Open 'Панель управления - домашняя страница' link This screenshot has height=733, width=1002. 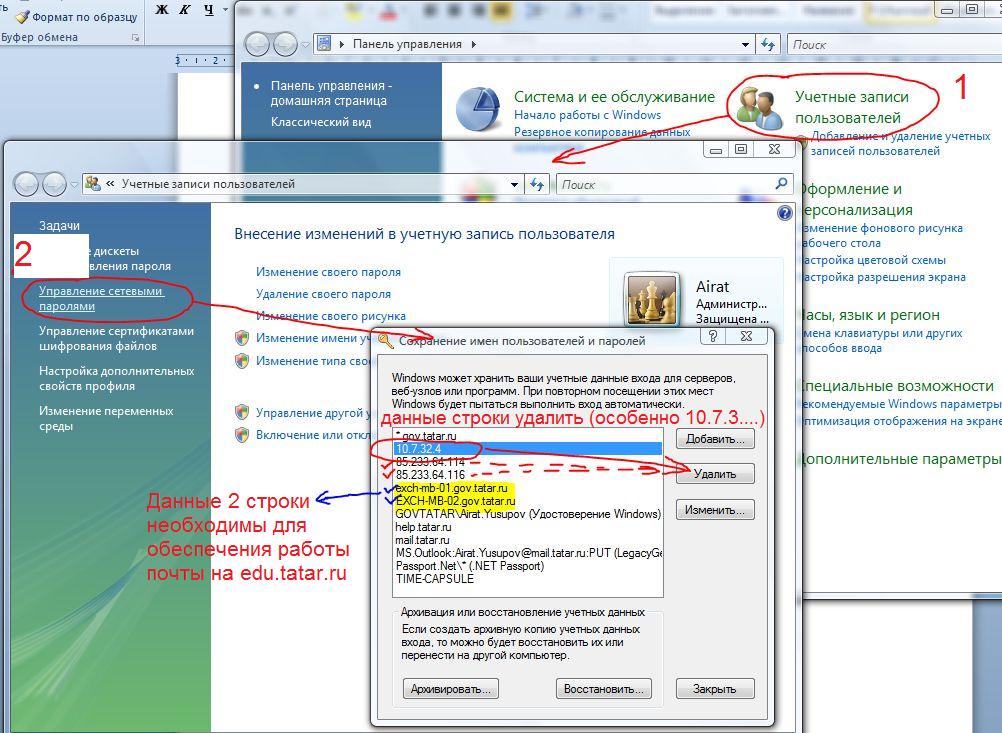[331, 93]
